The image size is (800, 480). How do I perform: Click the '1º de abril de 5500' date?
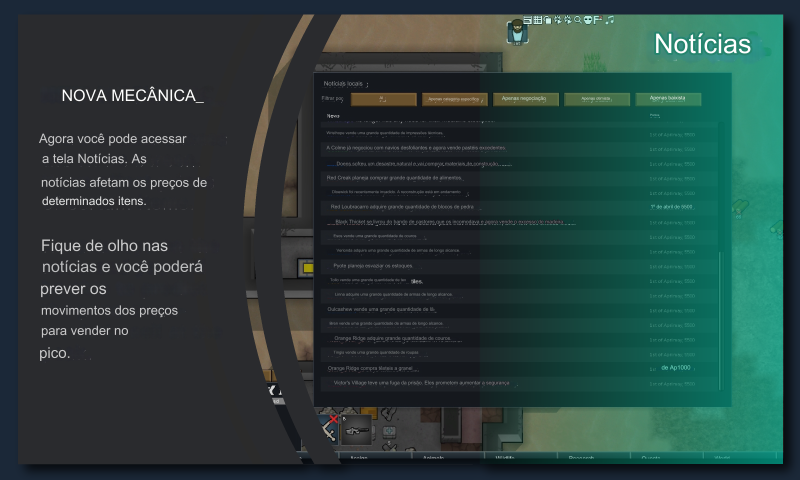click(x=671, y=207)
